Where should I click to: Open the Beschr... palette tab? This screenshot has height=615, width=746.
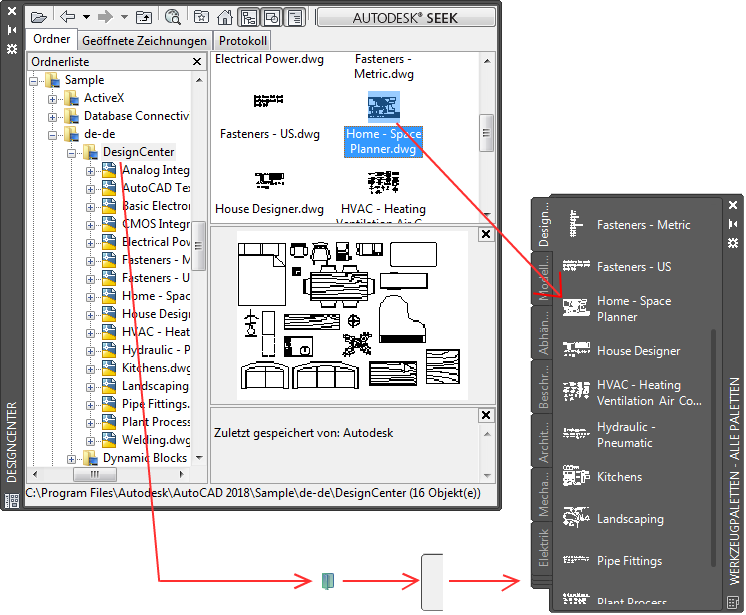(543, 386)
